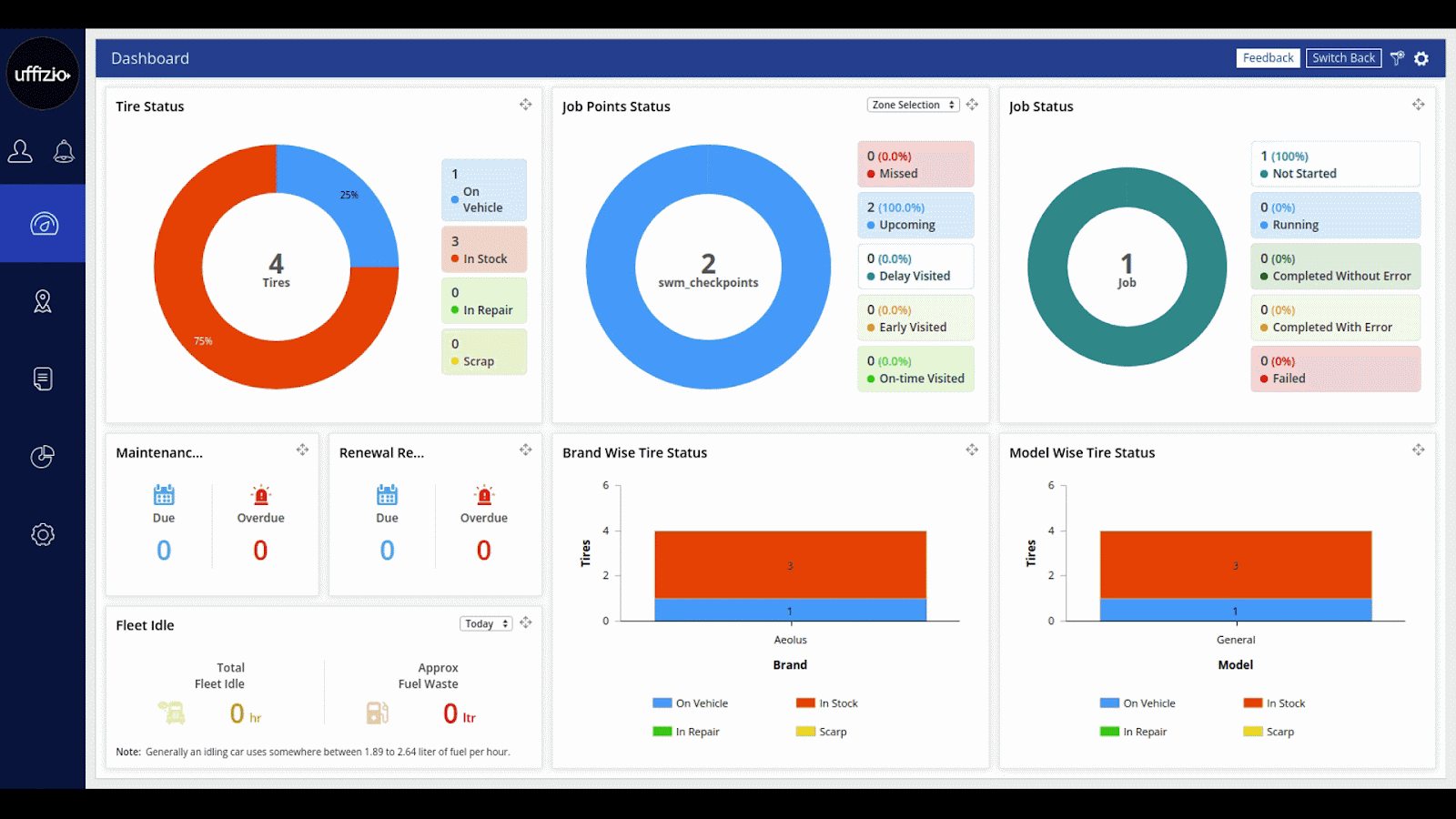Click the Feedback button

point(1268,58)
